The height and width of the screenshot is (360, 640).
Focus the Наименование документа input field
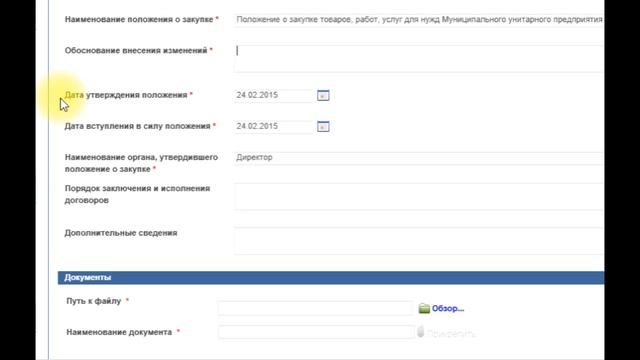click(x=316, y=332)
